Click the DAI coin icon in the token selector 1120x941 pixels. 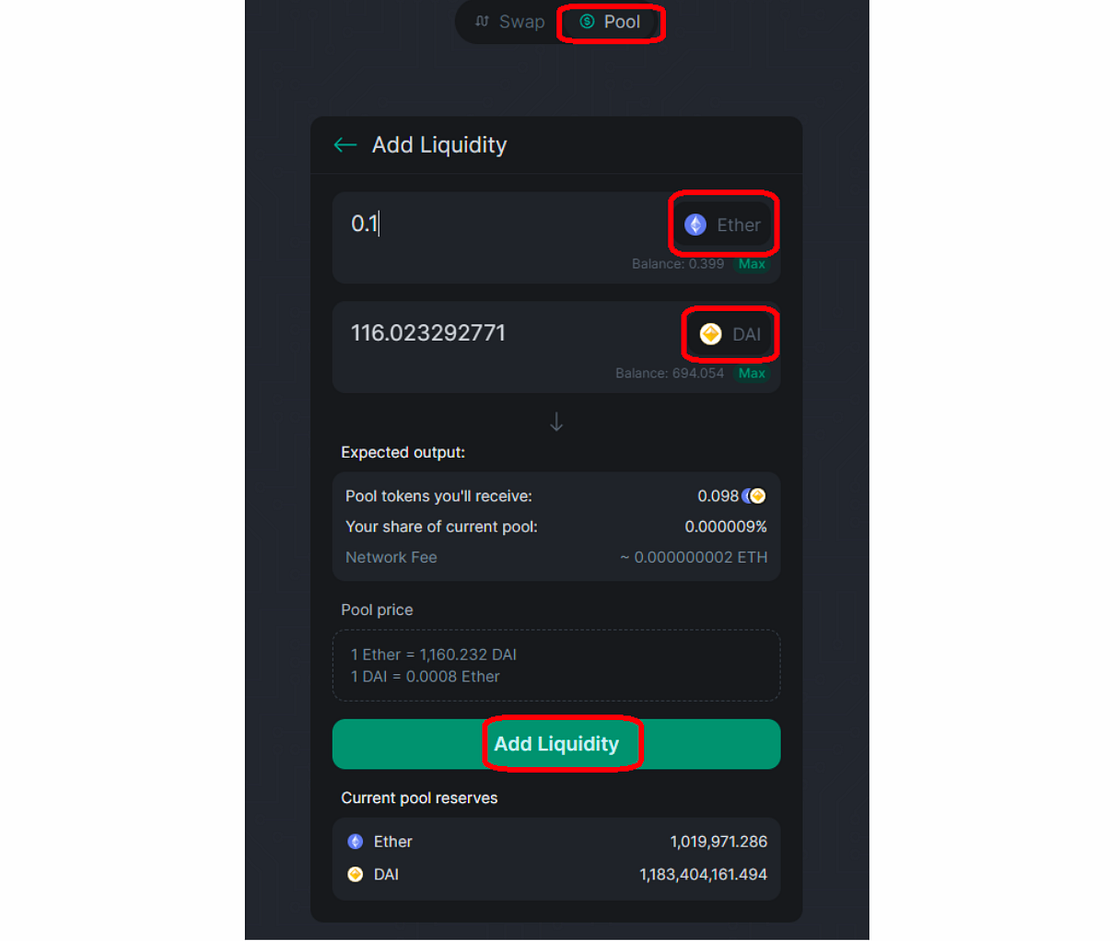(x=710, y=334)
